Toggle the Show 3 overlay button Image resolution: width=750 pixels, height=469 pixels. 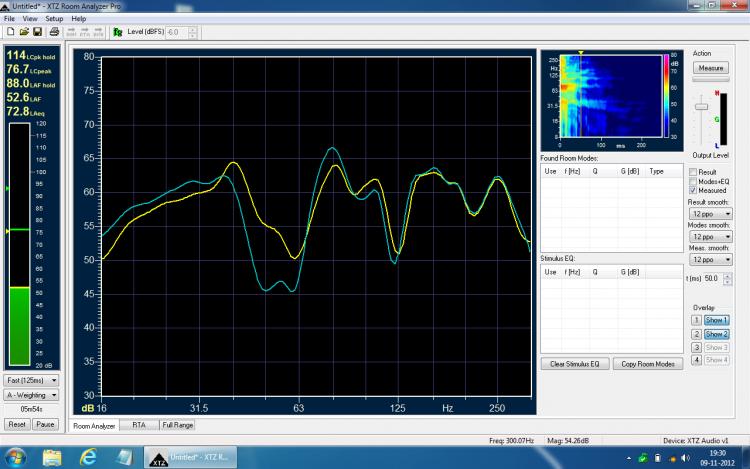716,348
